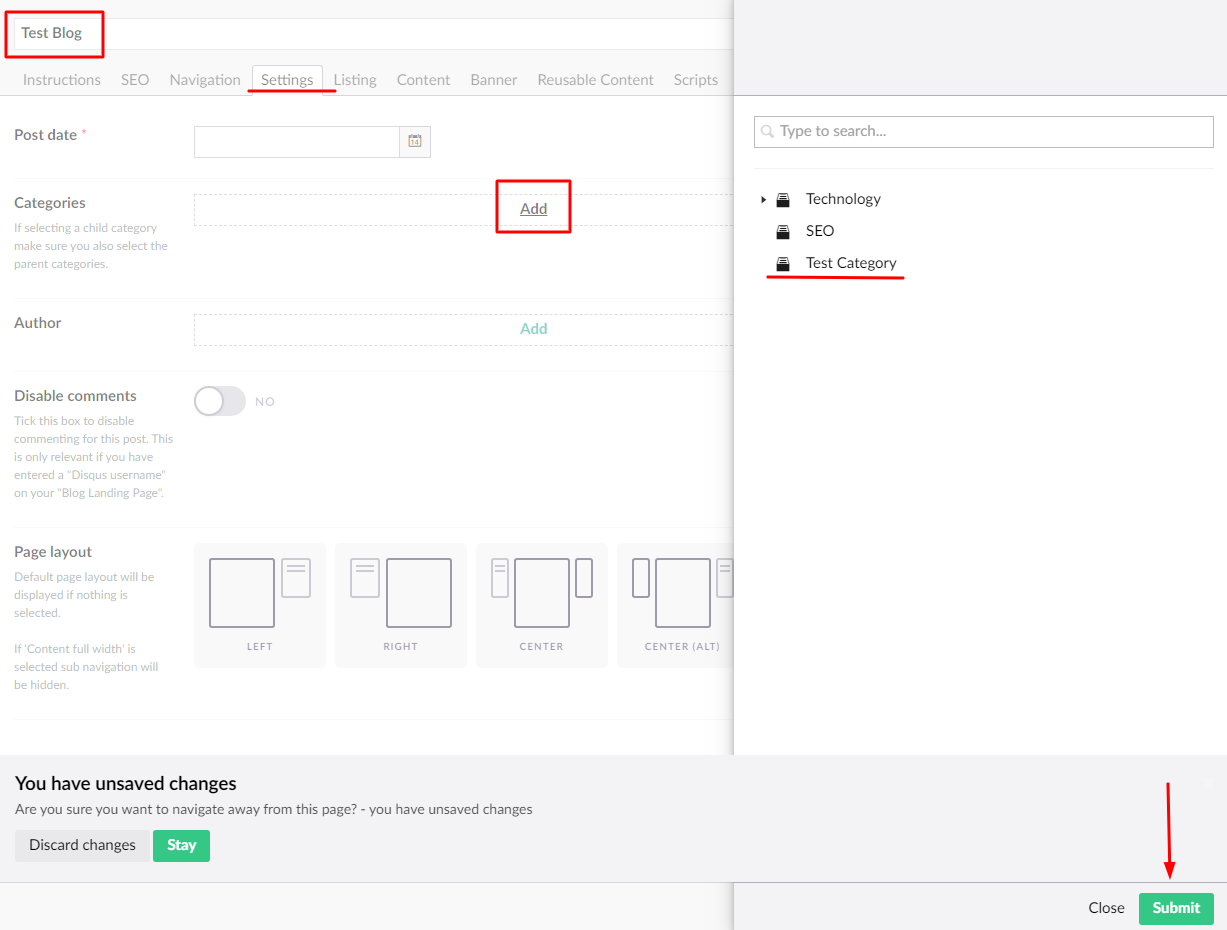Open the Listing tab
This screenshot has height=930, width=1227.
point(355,80)
